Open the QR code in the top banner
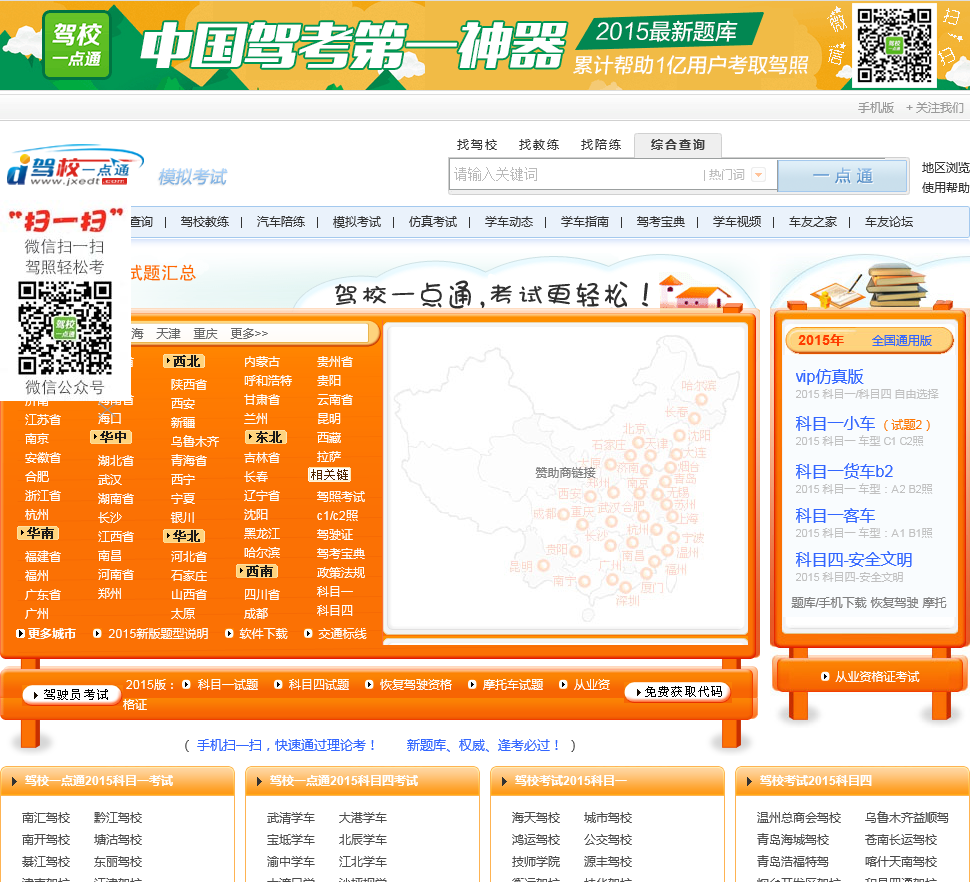The height and width of the screenshot is (882, 970). 894,45
